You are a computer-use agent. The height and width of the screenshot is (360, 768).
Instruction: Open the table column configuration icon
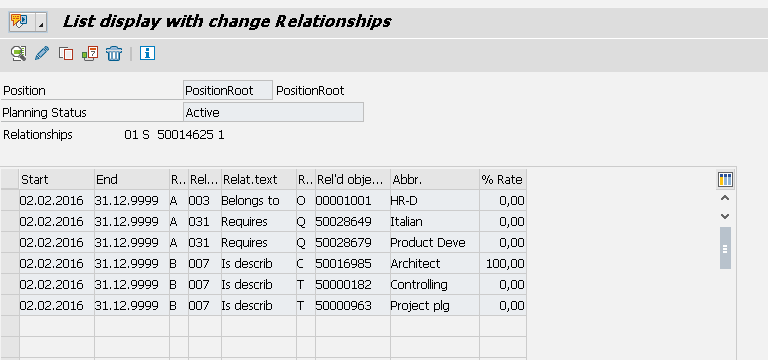725,180
